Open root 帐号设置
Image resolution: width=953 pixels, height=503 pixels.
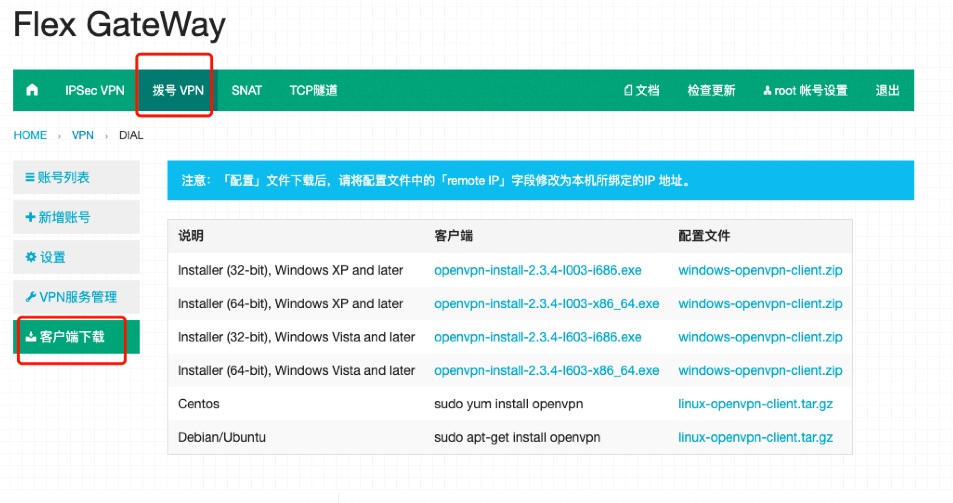pos(805,91)
